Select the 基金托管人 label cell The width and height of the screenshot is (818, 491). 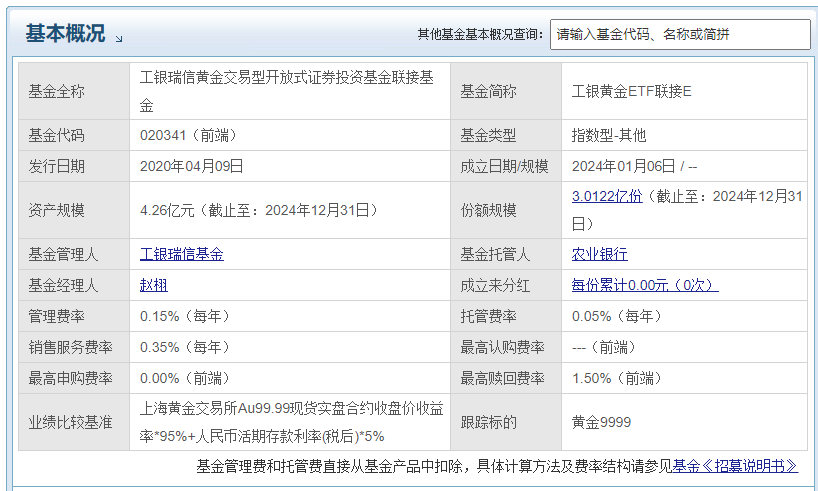pyautogui.click(x=506, y=254)
